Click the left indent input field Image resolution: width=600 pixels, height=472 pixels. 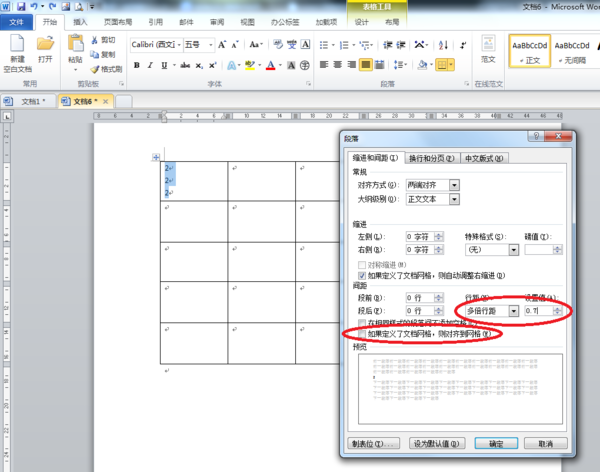pos(420,237)
